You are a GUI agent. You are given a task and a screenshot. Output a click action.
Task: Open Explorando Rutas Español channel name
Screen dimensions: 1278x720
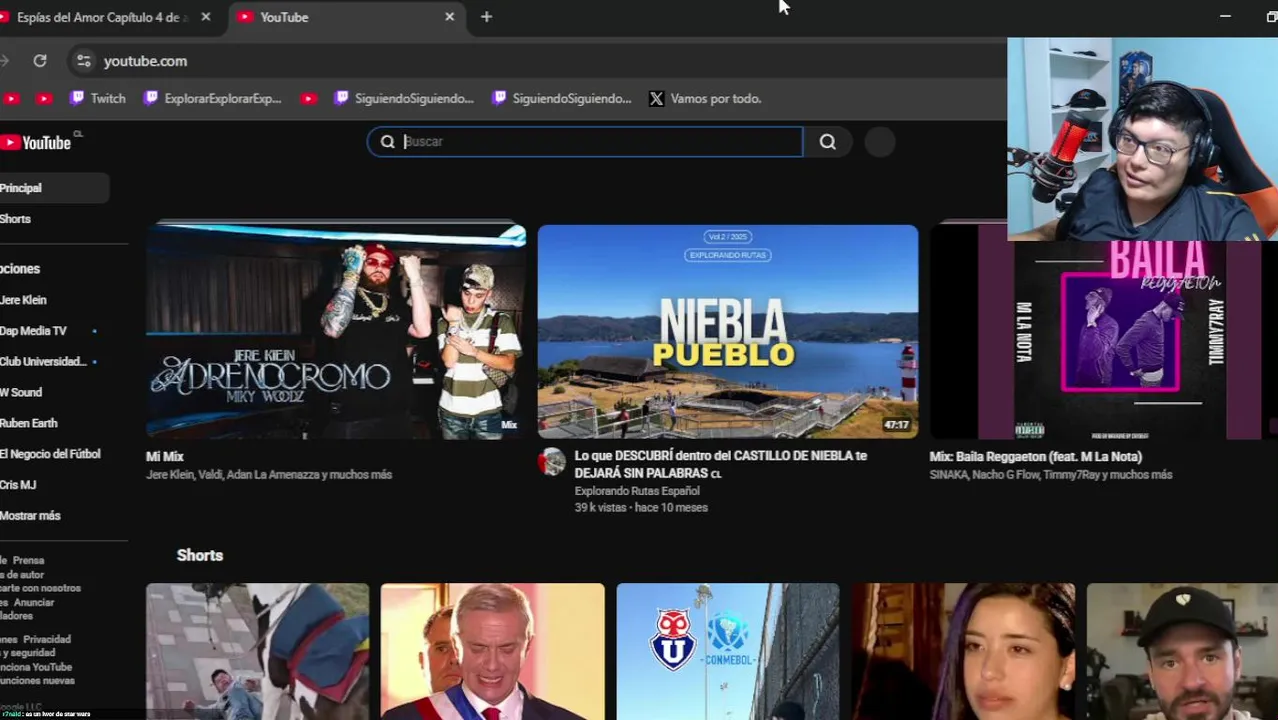637,491
